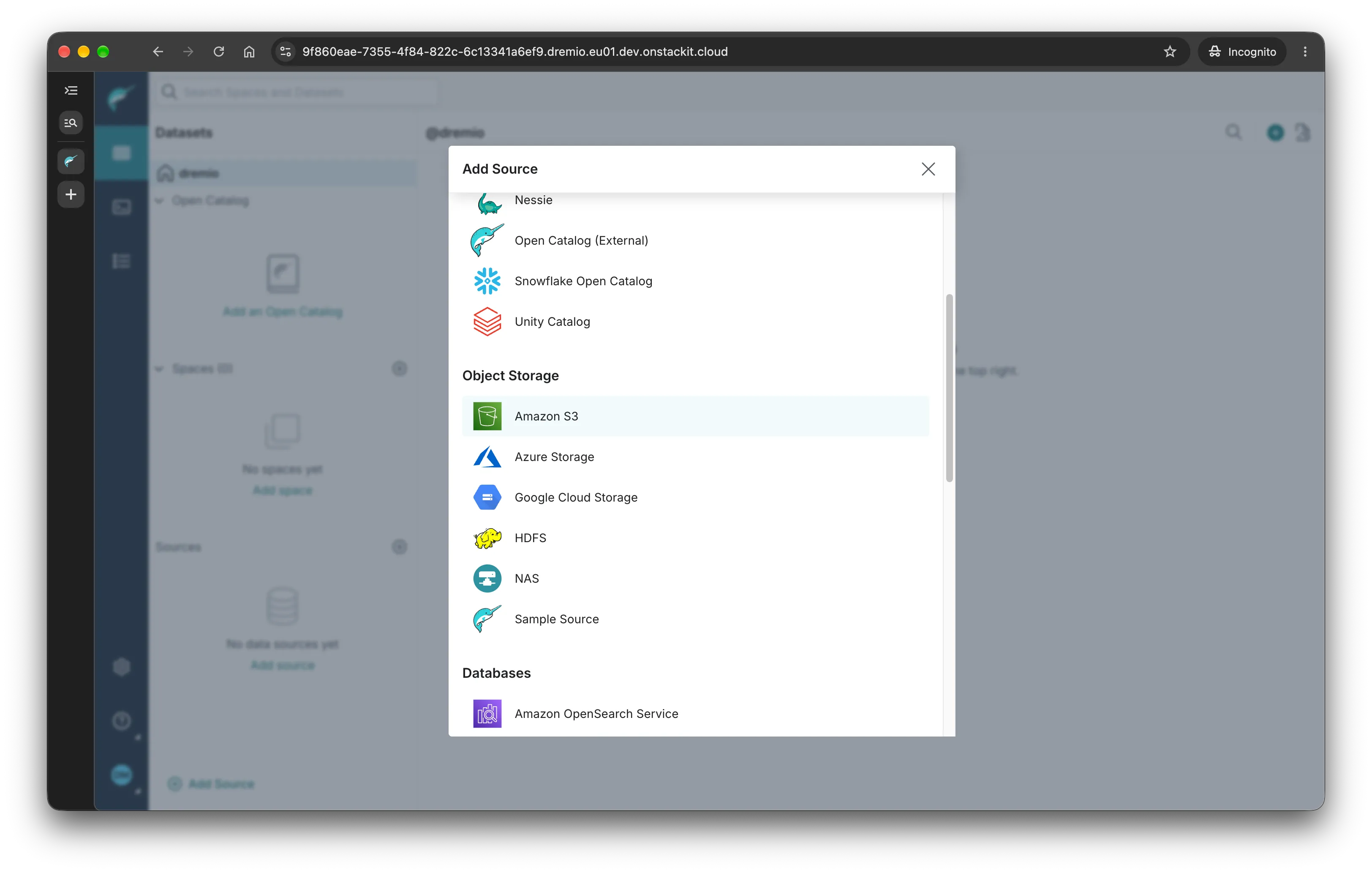Bookmark this page with the star
Viewport: 1372px width, 873px height.
coord(1170,51)
